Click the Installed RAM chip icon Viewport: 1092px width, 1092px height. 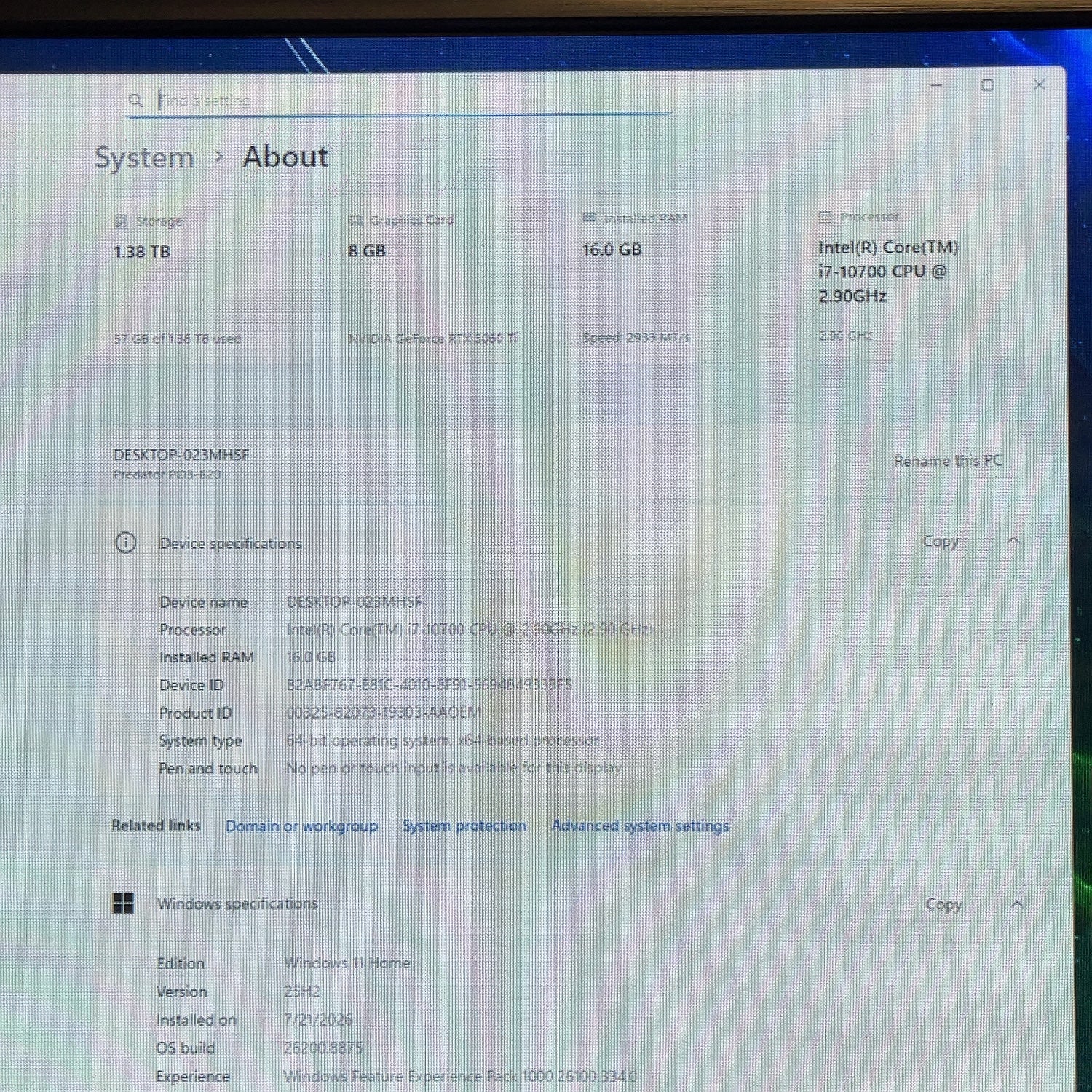(x=590, y=218)
